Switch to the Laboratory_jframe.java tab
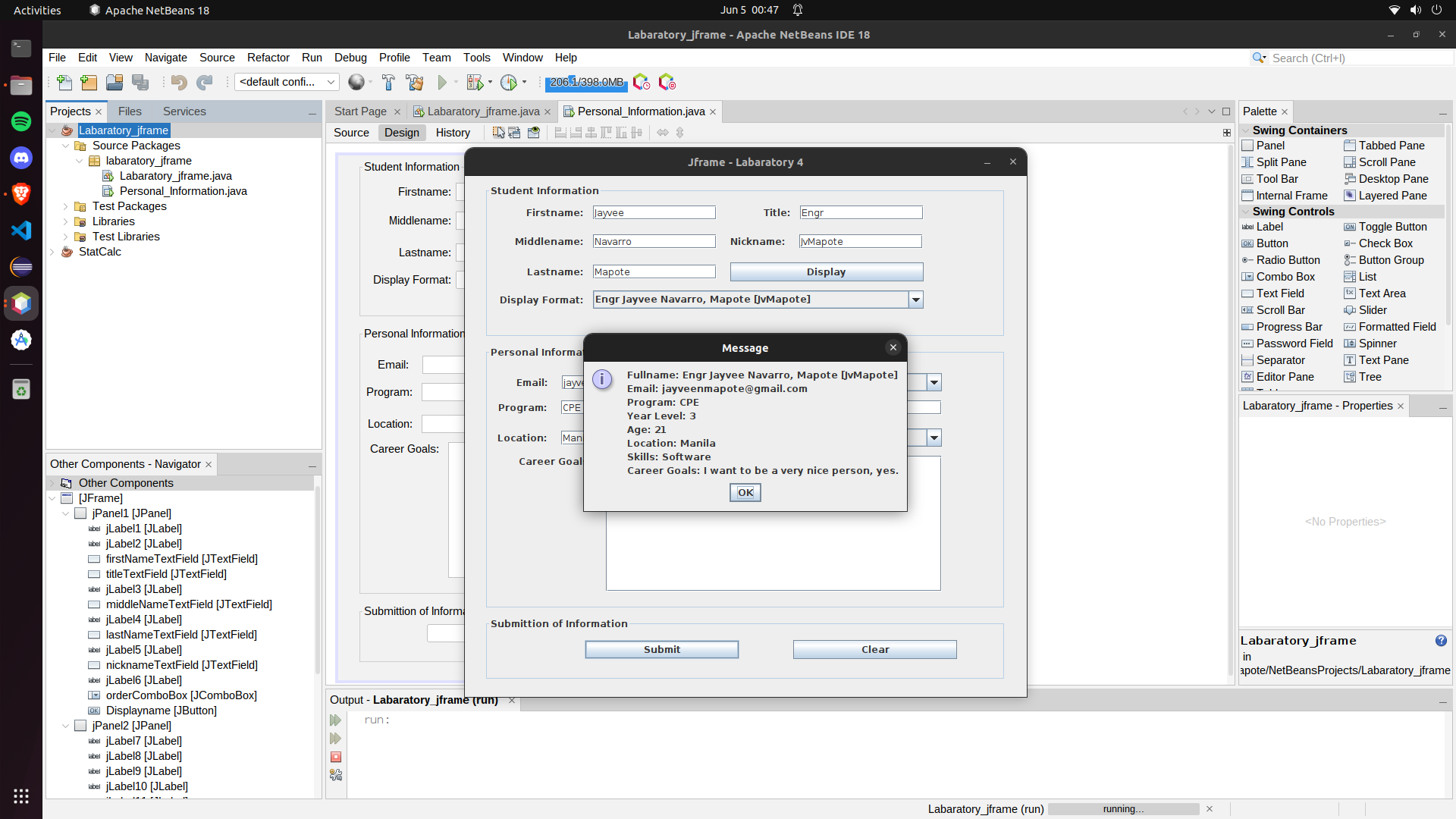The image size is (1456, 819). [x=482, y=111]
